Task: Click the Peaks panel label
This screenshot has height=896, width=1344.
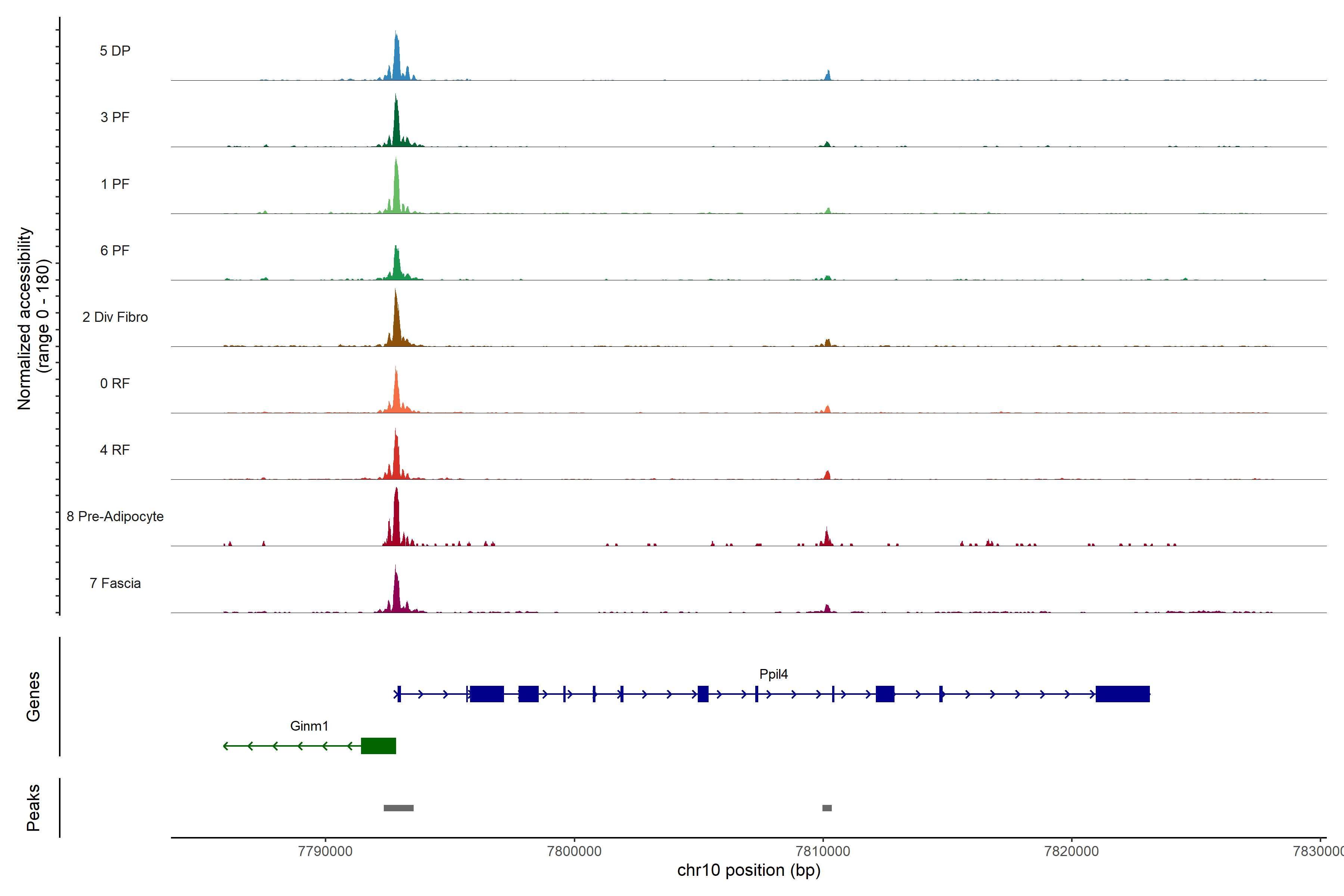Action: point(33,808)
